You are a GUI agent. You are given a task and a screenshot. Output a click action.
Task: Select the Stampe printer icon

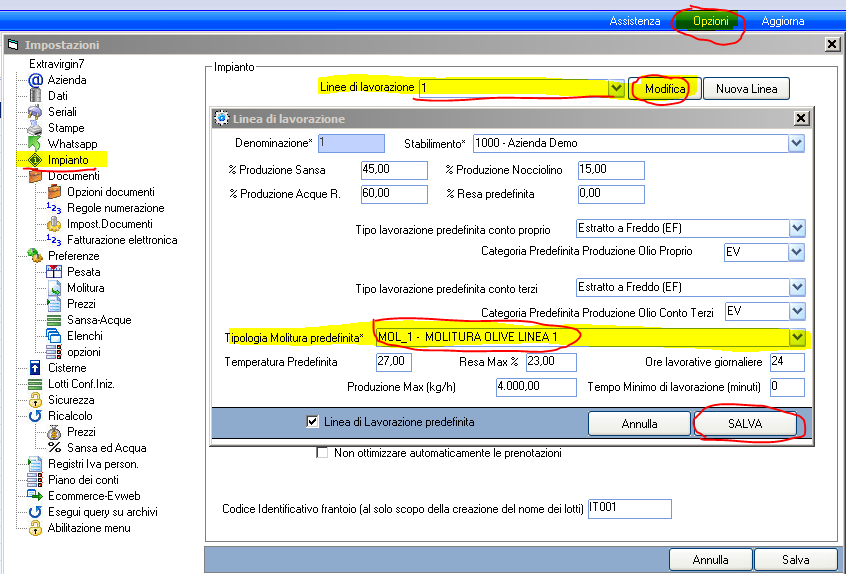click(35, 128)
